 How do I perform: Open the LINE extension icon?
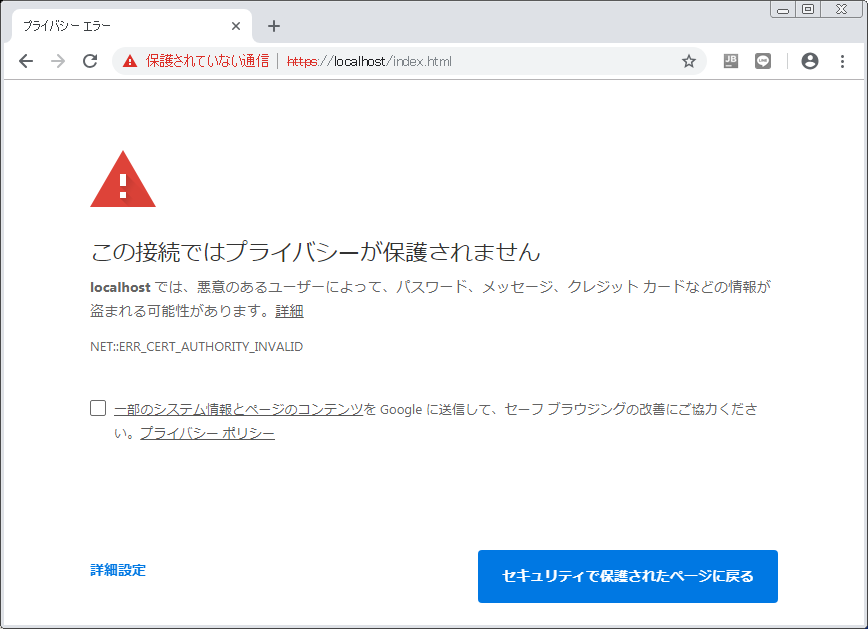click(762, 61)
